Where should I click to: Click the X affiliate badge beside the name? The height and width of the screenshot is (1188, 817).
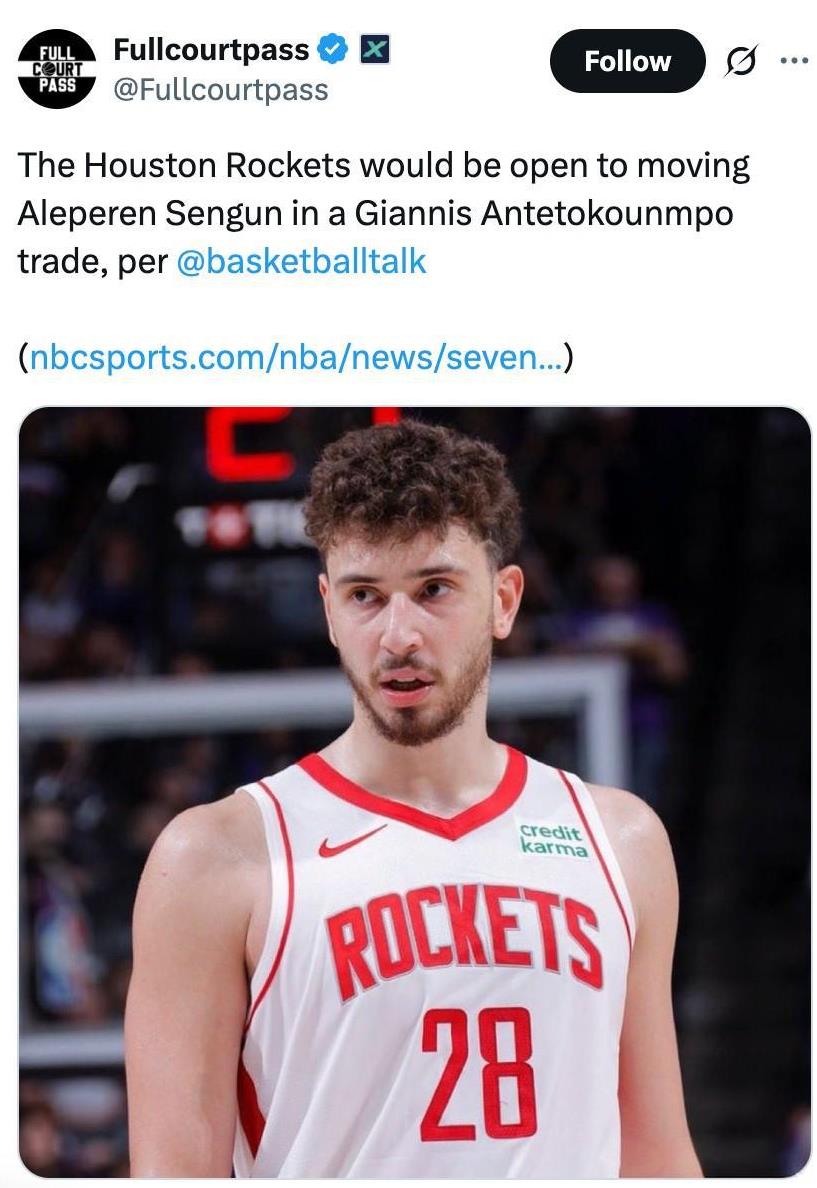pos(374,49)
